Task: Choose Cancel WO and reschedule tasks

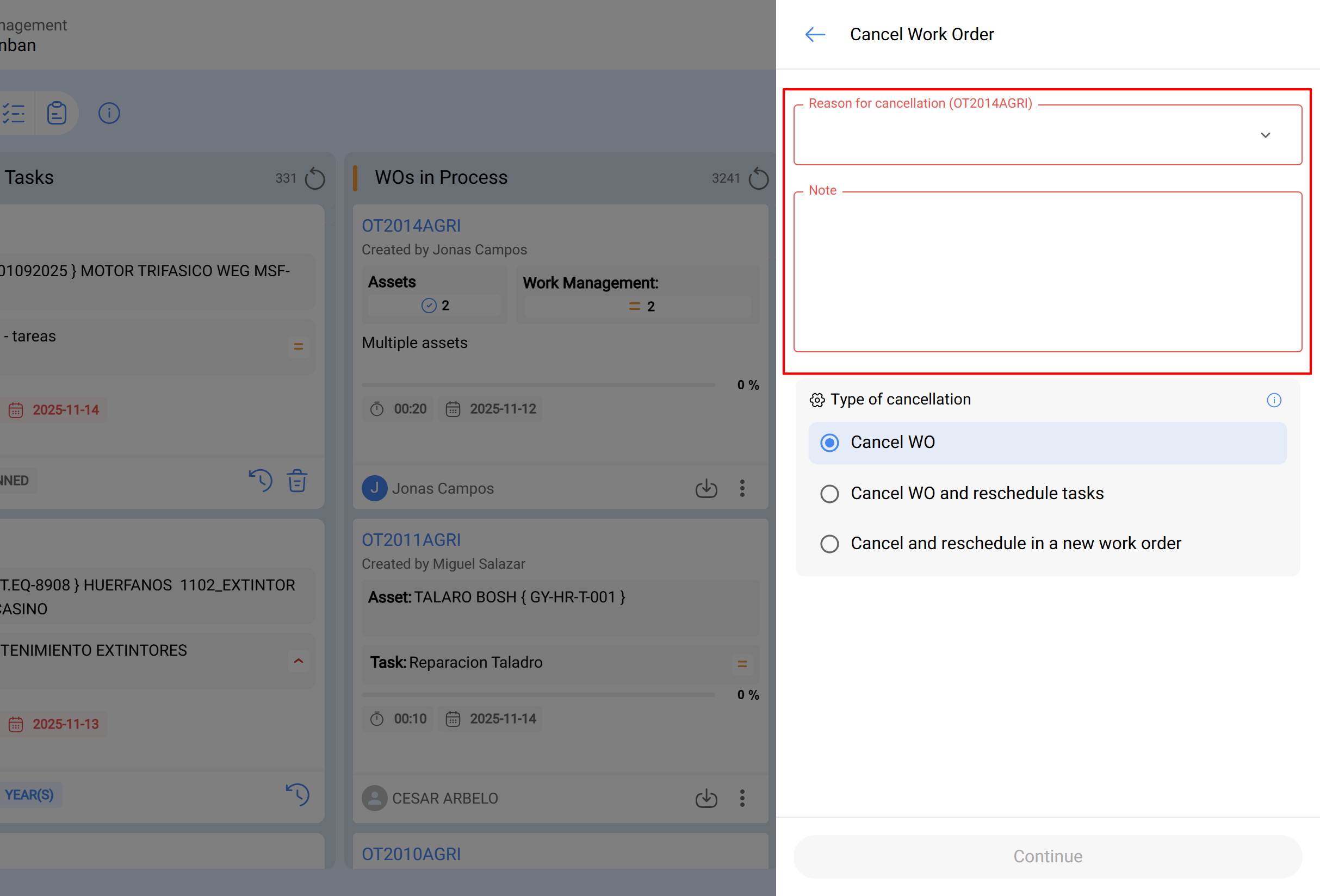Action: [x=829, y=494]
